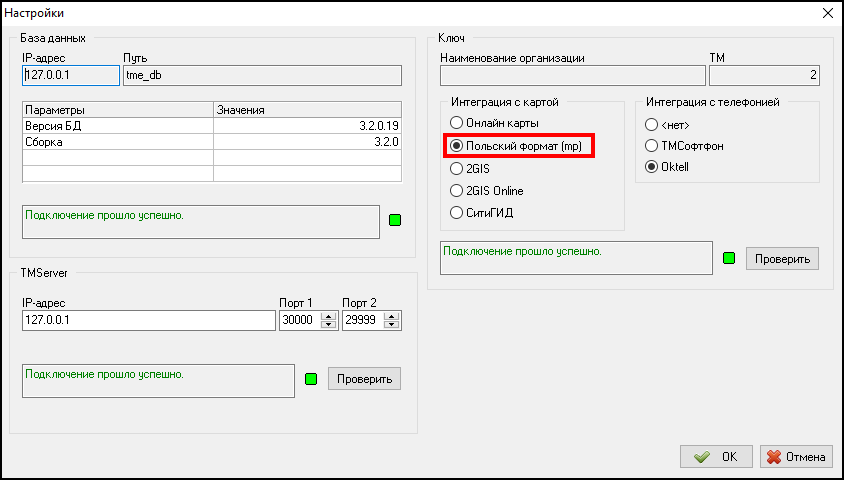This screenshot has height=480, width=844.
Task: Select СитиГИД map integration
Action: point(457,213)
